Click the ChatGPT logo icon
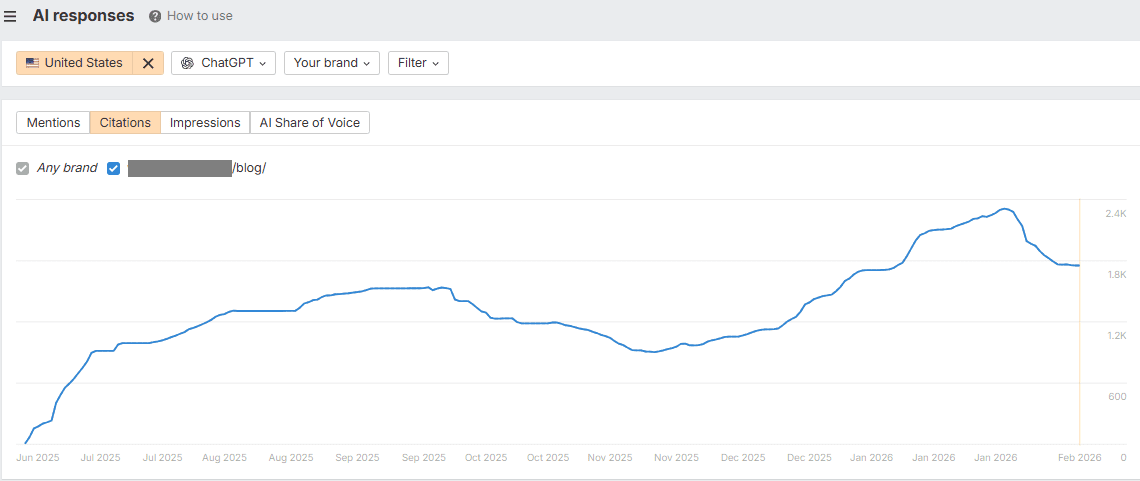 pyautogui.click(x=187, y=63)
